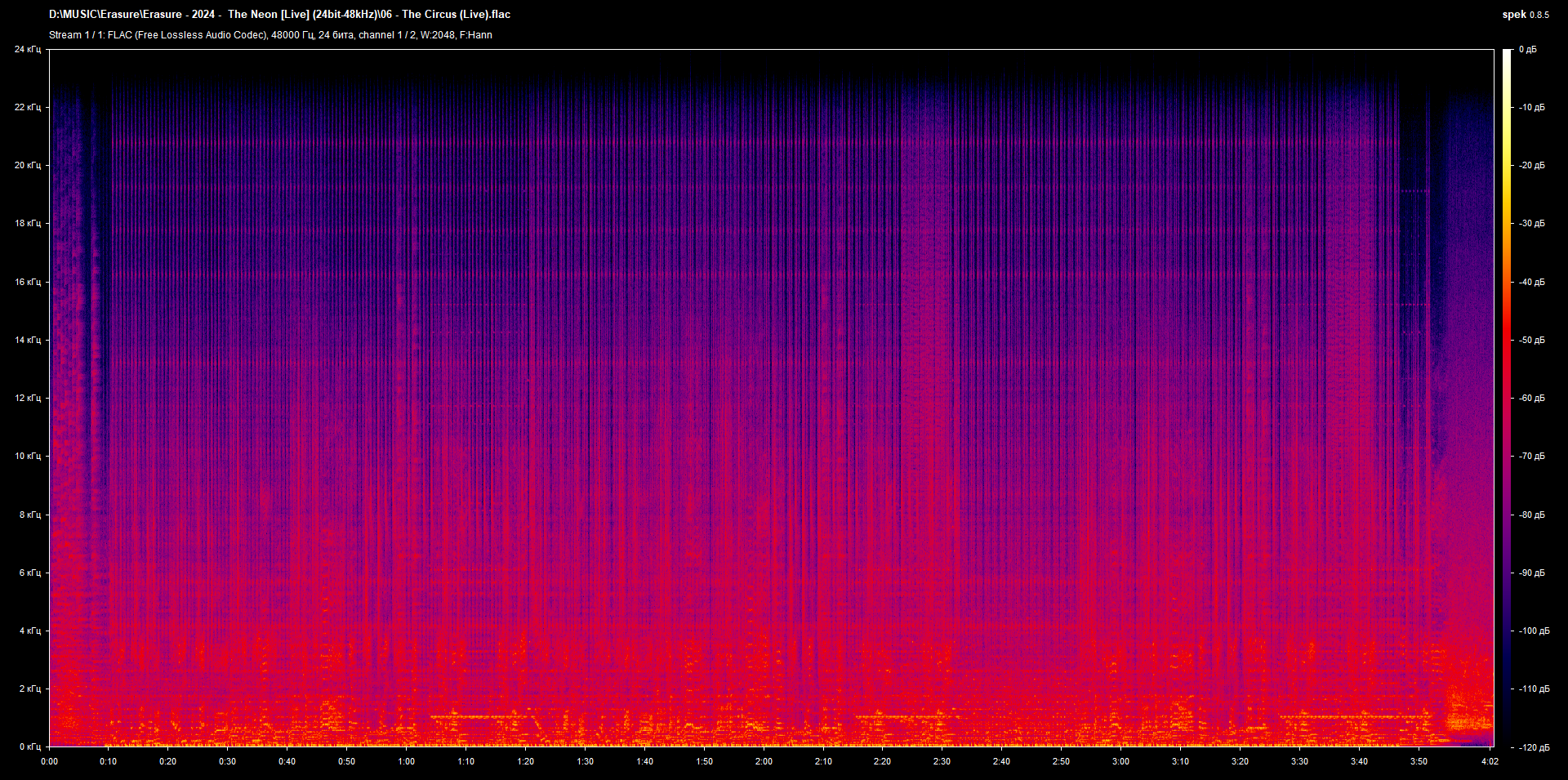
Task: Click the -80 дБ scale label
Action: click(x=1532, y=515)
